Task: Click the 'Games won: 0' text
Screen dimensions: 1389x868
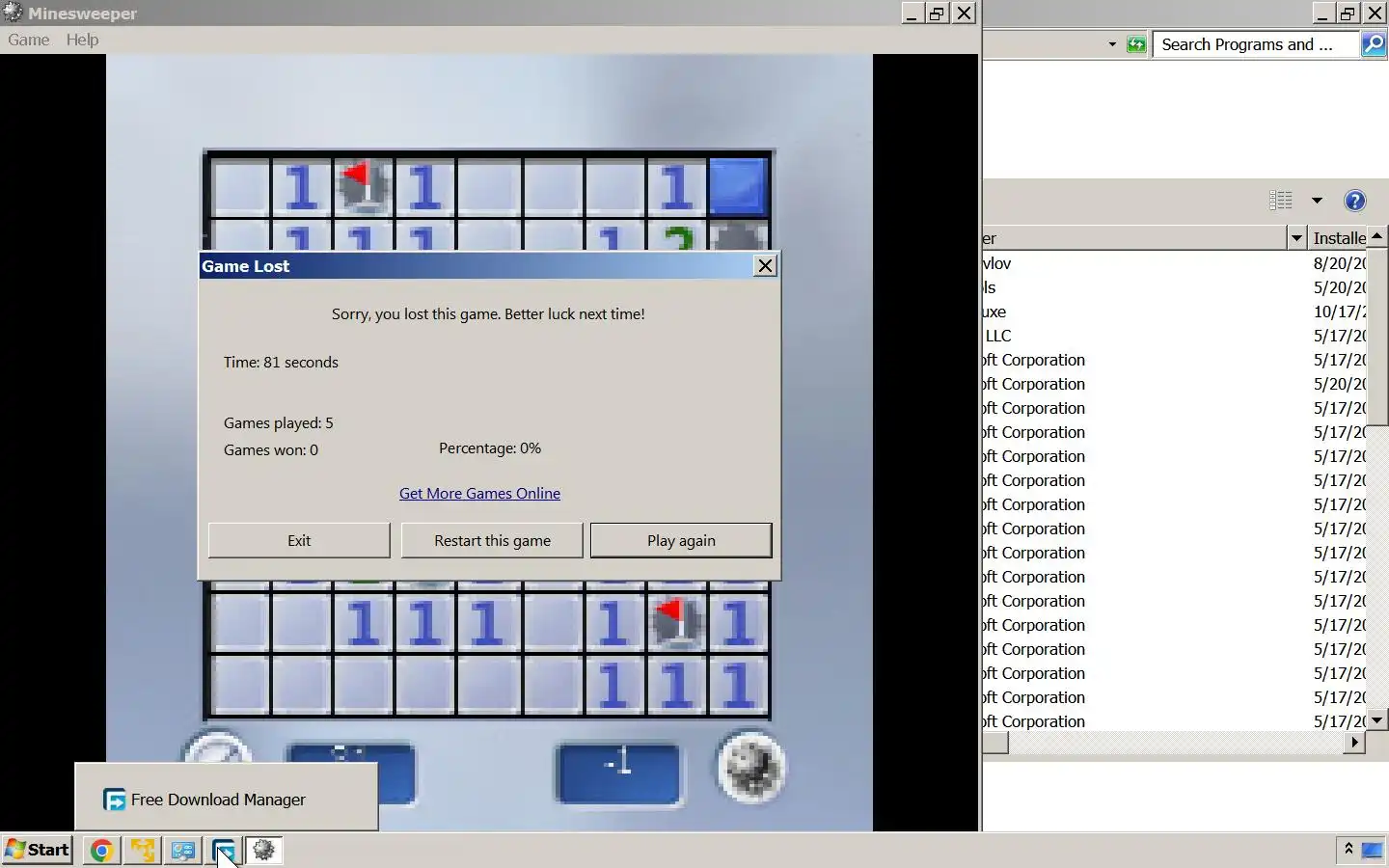Action: click(270, 449)
